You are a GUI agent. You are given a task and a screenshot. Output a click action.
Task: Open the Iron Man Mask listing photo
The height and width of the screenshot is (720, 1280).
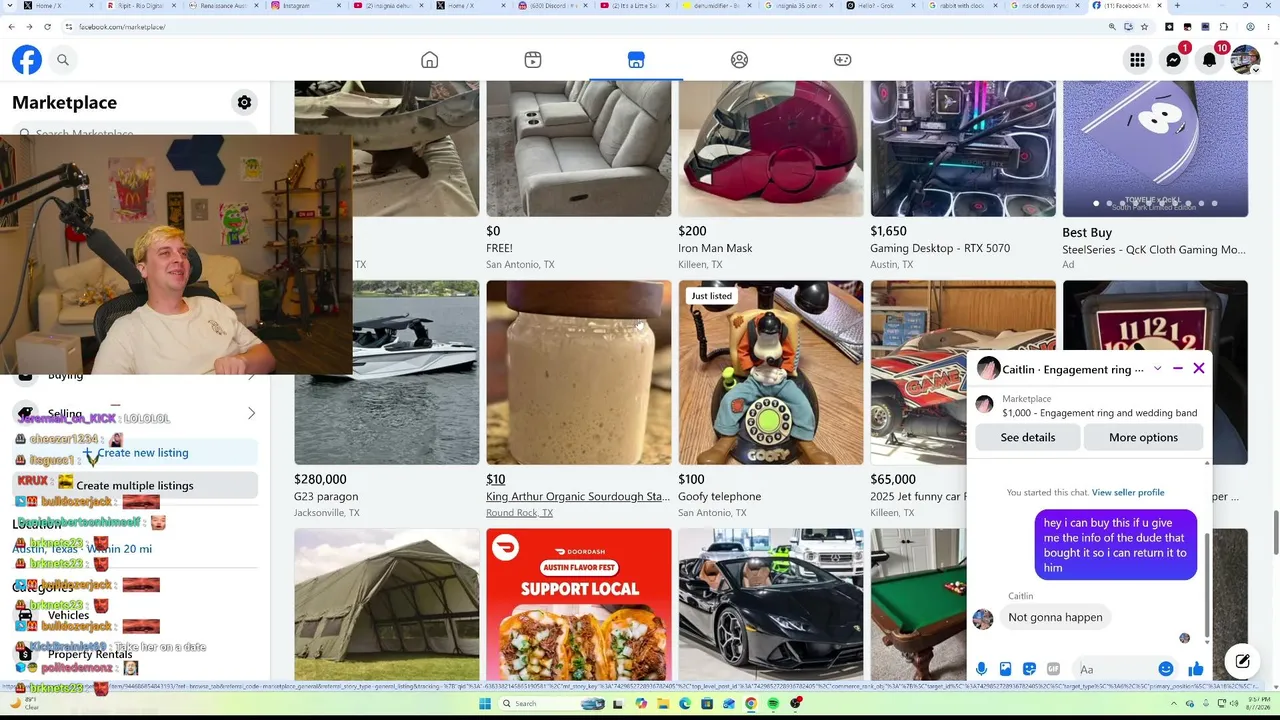pos(771,149)
